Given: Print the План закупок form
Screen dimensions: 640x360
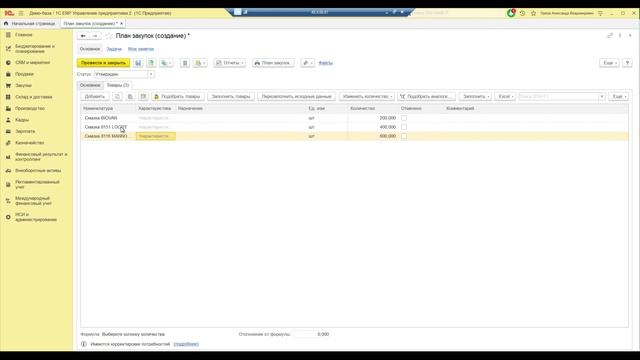Looking at the screenshot, I should pyautogui.click(x=273, y=63).
